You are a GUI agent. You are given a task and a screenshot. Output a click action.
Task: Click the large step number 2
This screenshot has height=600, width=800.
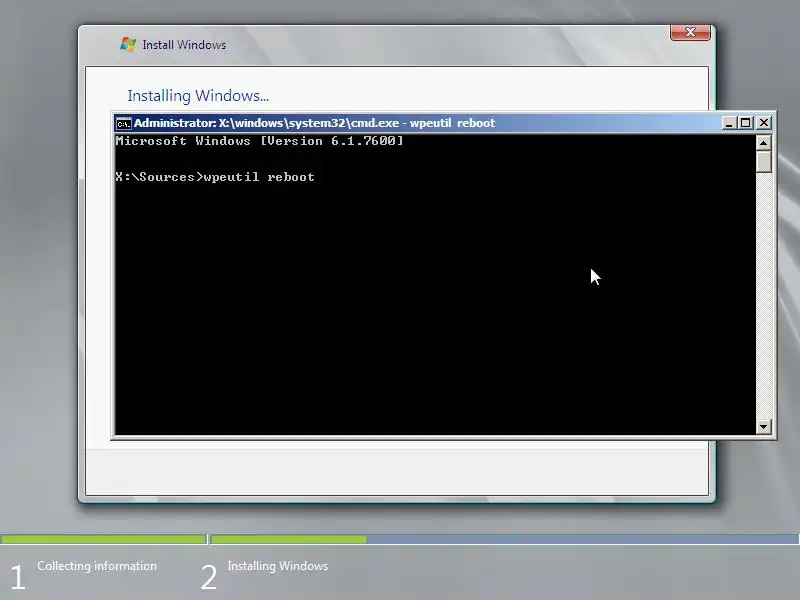pos(208,578)
